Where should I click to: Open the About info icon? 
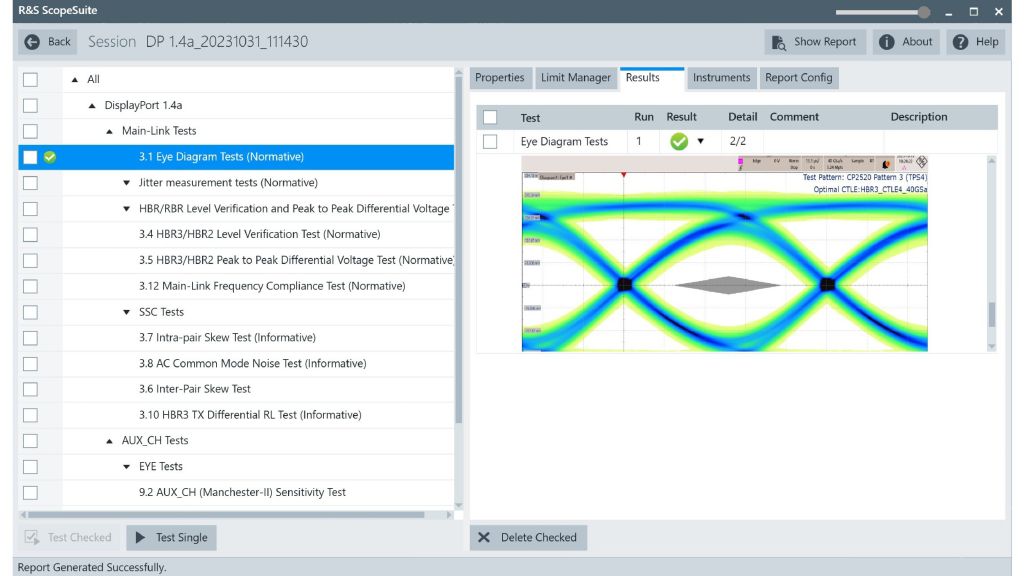coord(886,42)
